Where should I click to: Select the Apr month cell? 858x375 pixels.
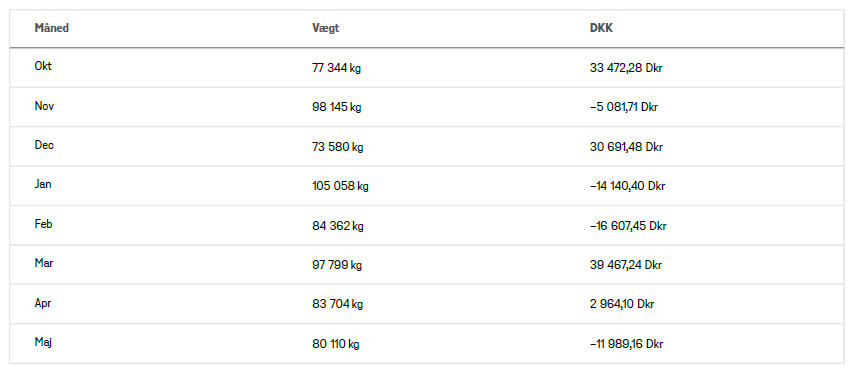pyautogui.click(x=43, y=303)
